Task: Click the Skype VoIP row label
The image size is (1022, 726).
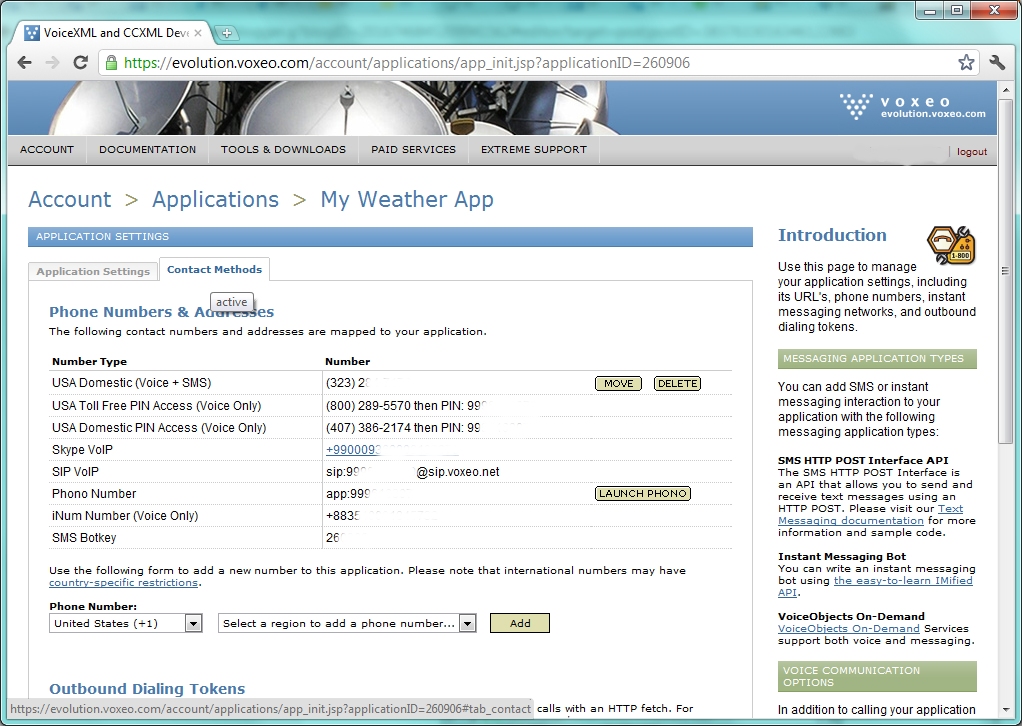Action: click(x=82, y=450)
